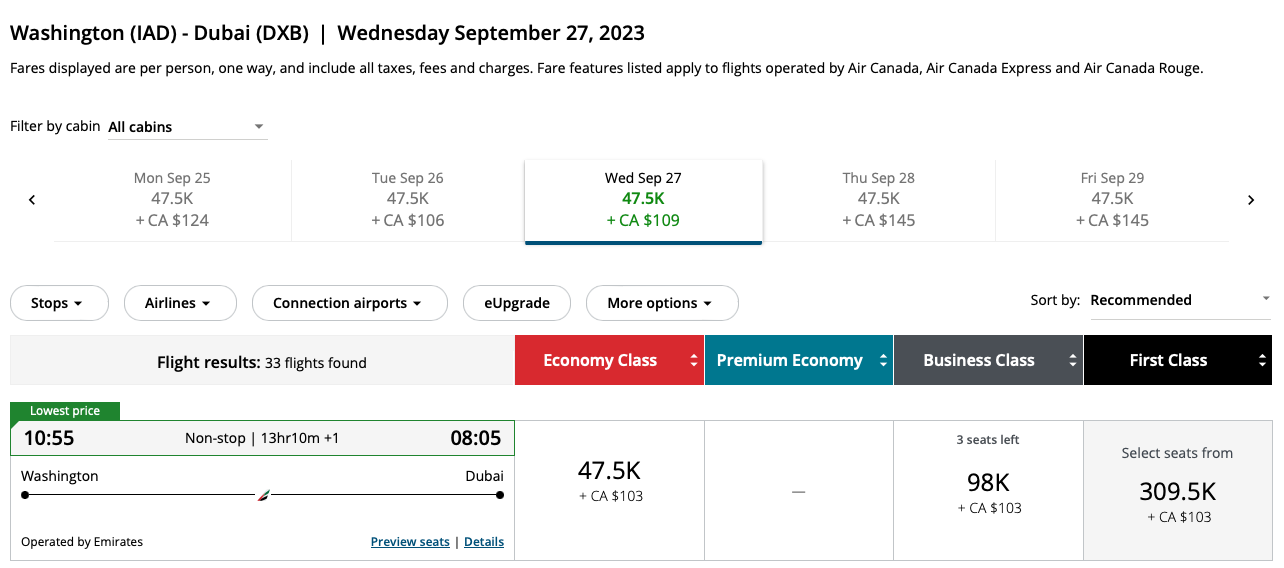Select the Mon Sep 25 date tab
This screenshot has width=1284, height=568.
click(172, 200)
